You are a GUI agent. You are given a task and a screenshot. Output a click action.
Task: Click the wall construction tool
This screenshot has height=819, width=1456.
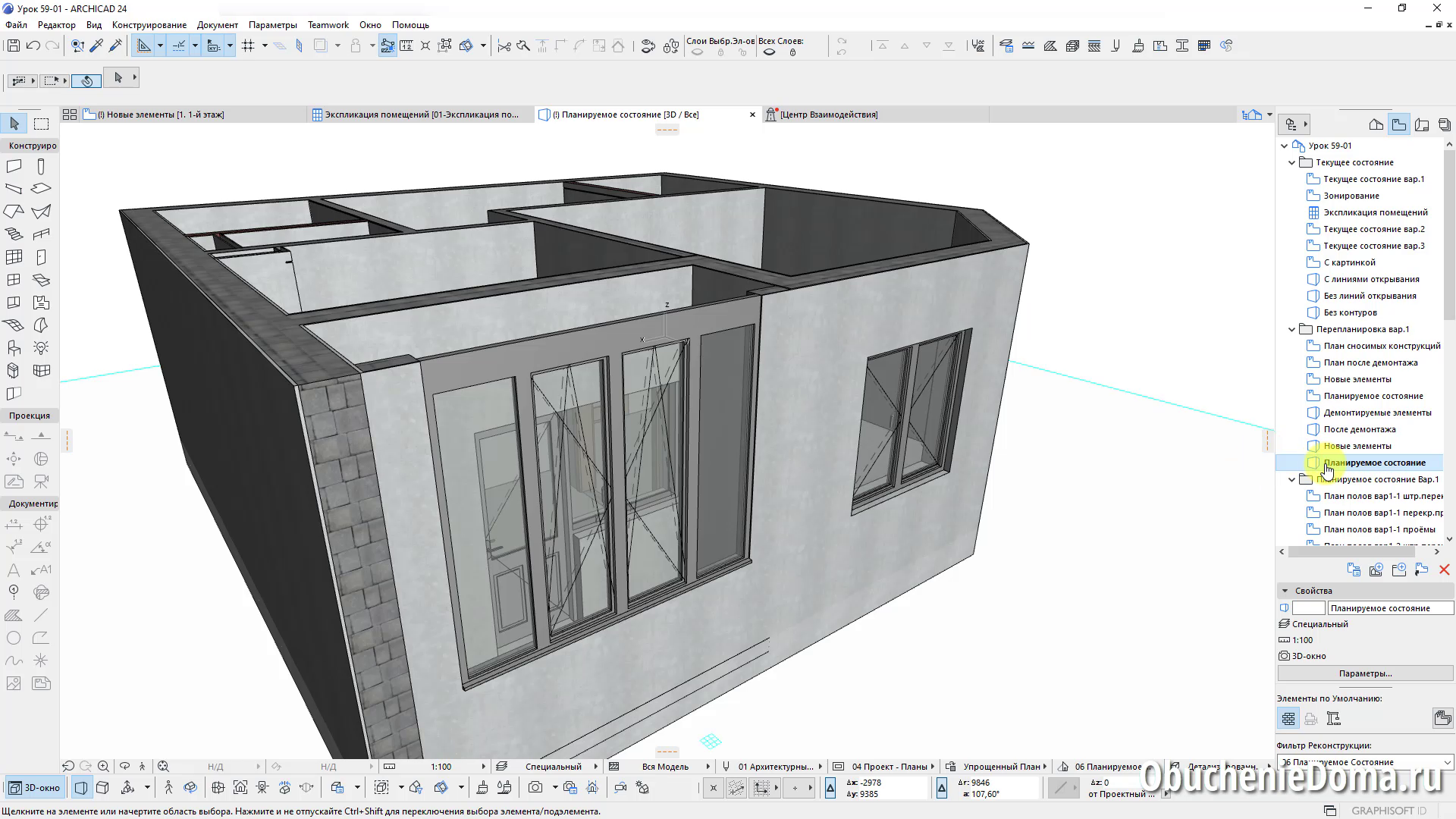pos(15,165)
